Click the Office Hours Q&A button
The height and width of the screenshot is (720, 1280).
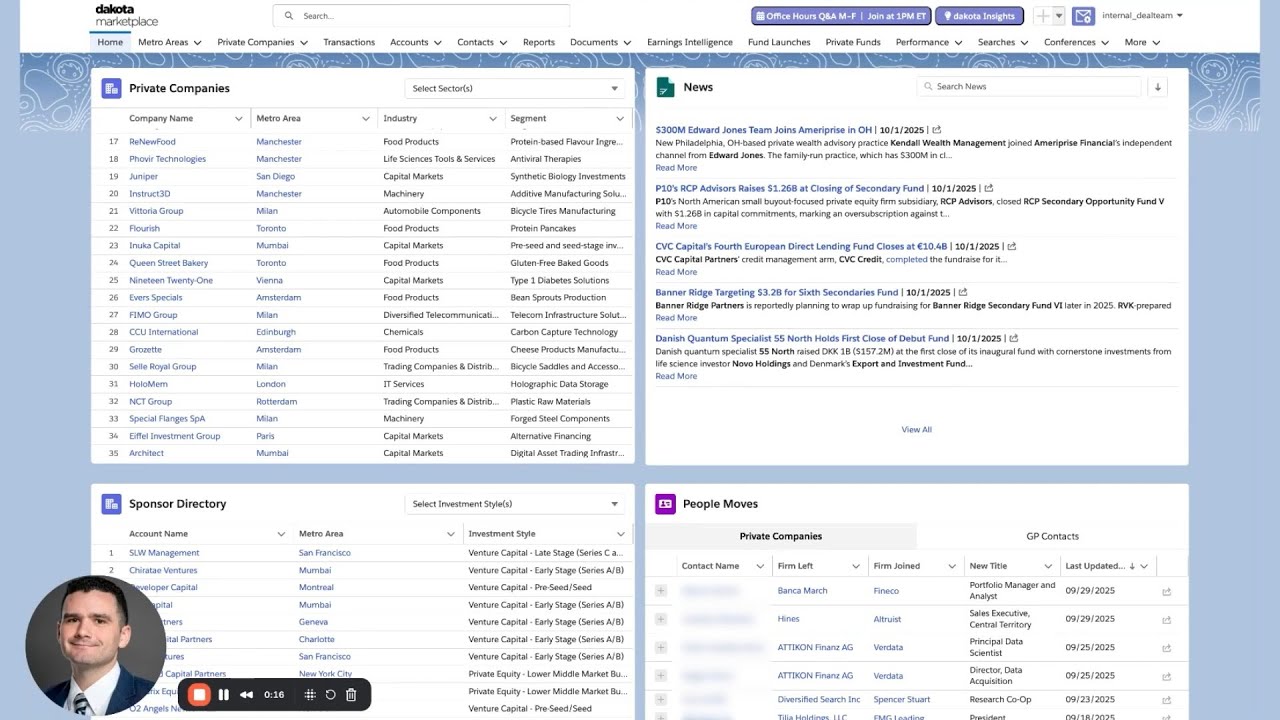841,16
